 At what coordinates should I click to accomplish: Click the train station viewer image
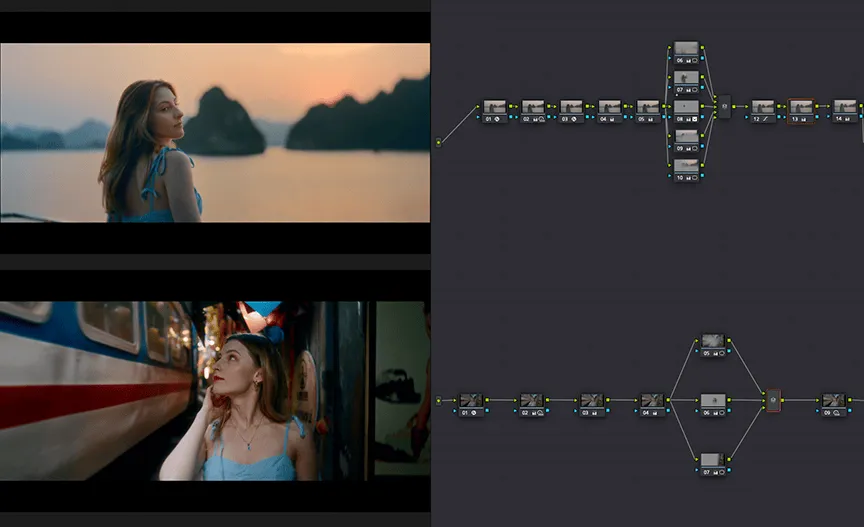coord(215,390)
